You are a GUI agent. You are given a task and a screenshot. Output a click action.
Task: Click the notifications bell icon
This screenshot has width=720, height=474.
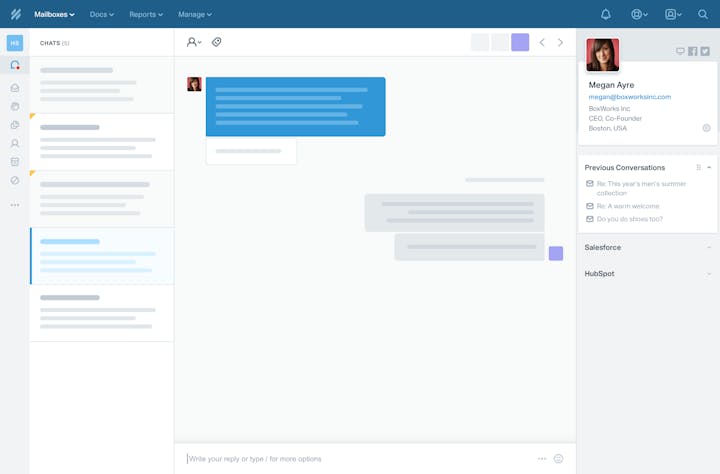pyautogui.click(x=605, y=14)
